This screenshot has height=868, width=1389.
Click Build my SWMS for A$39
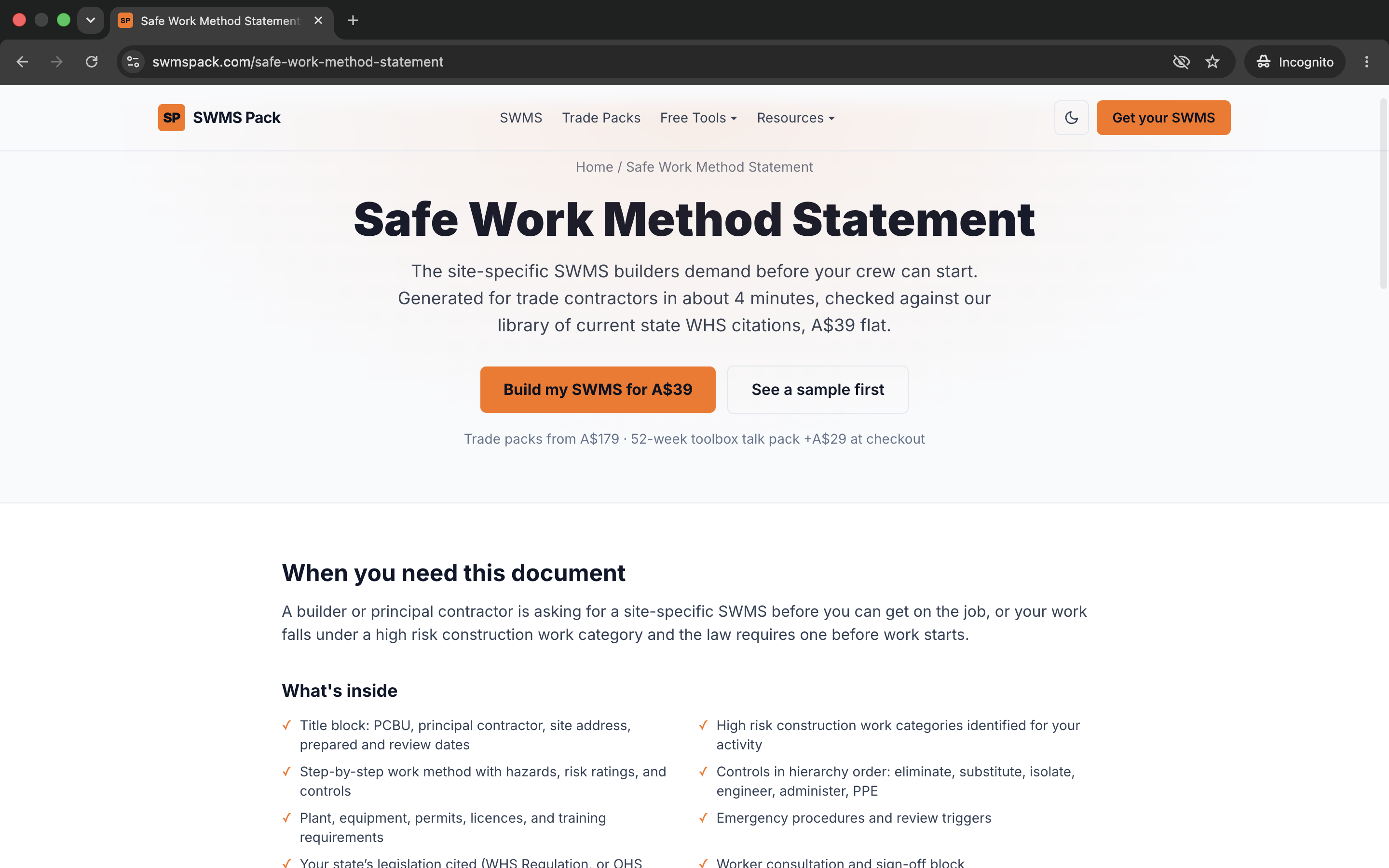598,390
